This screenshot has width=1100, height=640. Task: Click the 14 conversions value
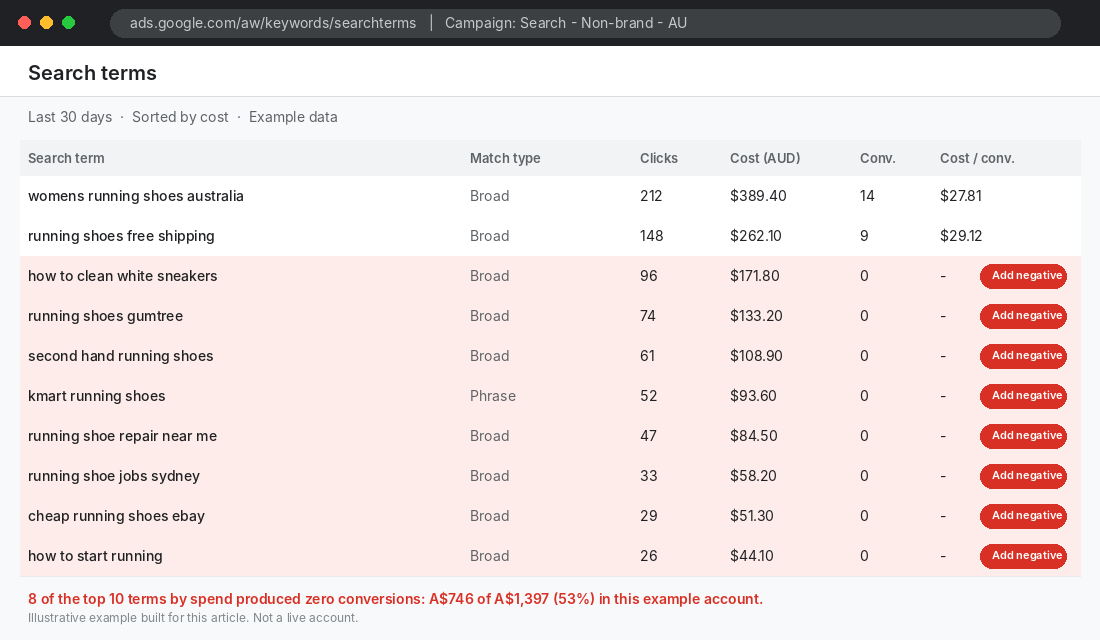coord(867,196)
